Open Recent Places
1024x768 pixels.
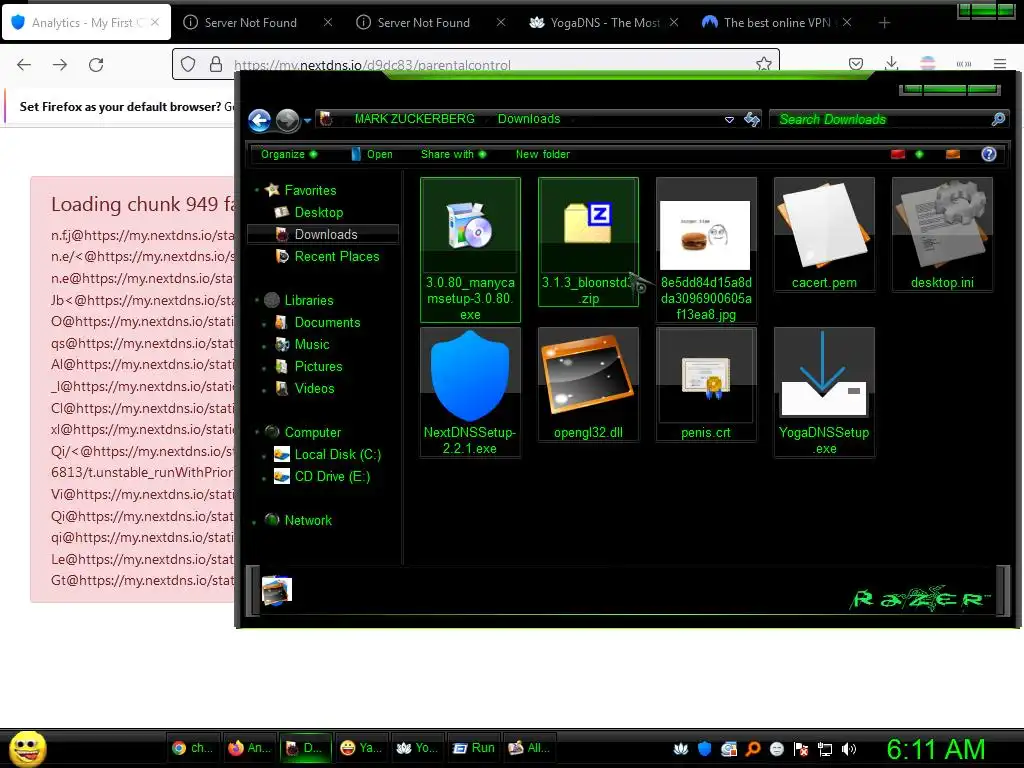[x=336, y=256]
